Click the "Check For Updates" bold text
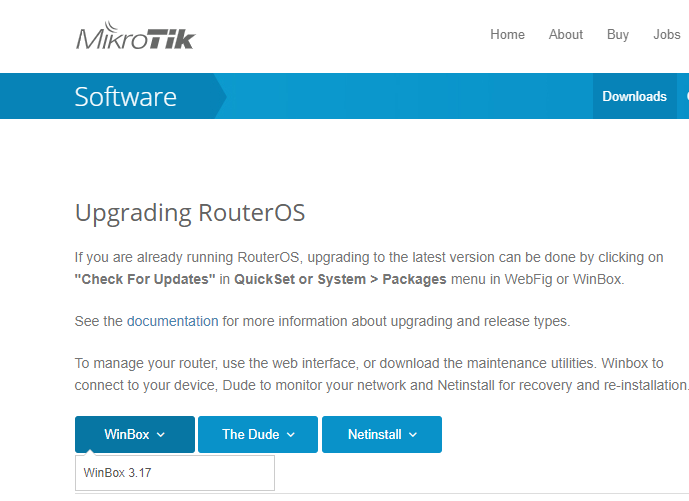Image resolution: width=689 pixels, height=501 pixels. click(x=145, y=280)
